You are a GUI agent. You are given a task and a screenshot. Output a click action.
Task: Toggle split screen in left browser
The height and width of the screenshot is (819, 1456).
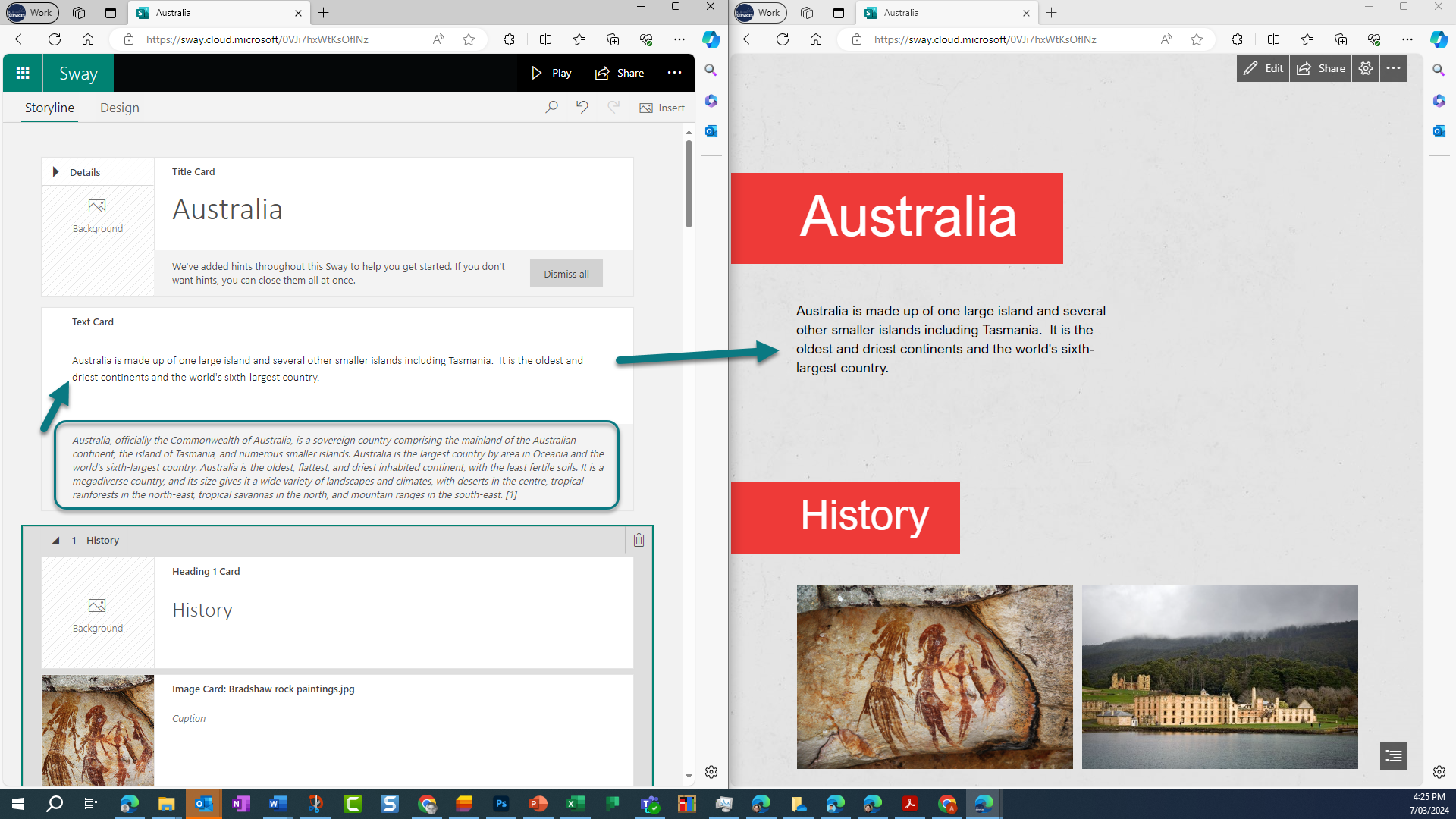[x=545, y=39]
